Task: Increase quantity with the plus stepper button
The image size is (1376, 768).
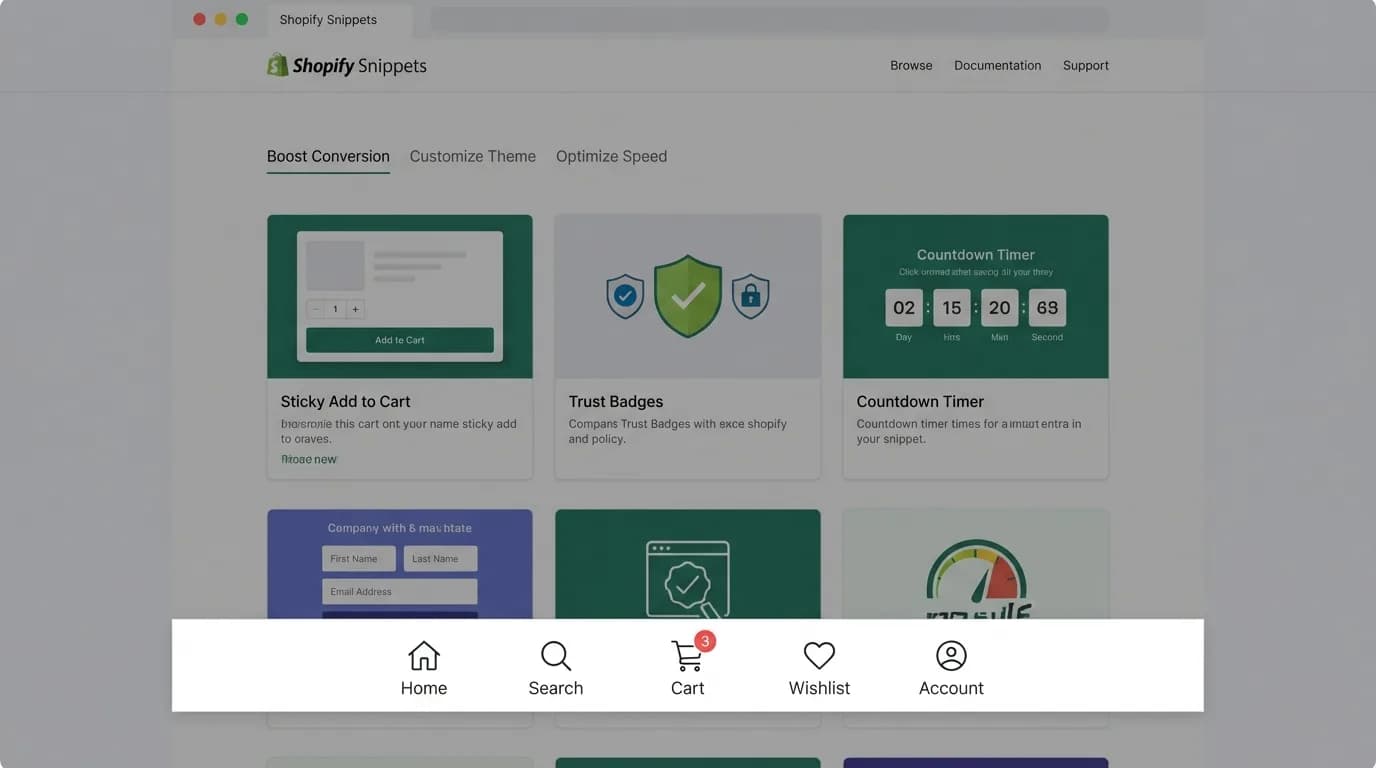Action: point(355,310)
